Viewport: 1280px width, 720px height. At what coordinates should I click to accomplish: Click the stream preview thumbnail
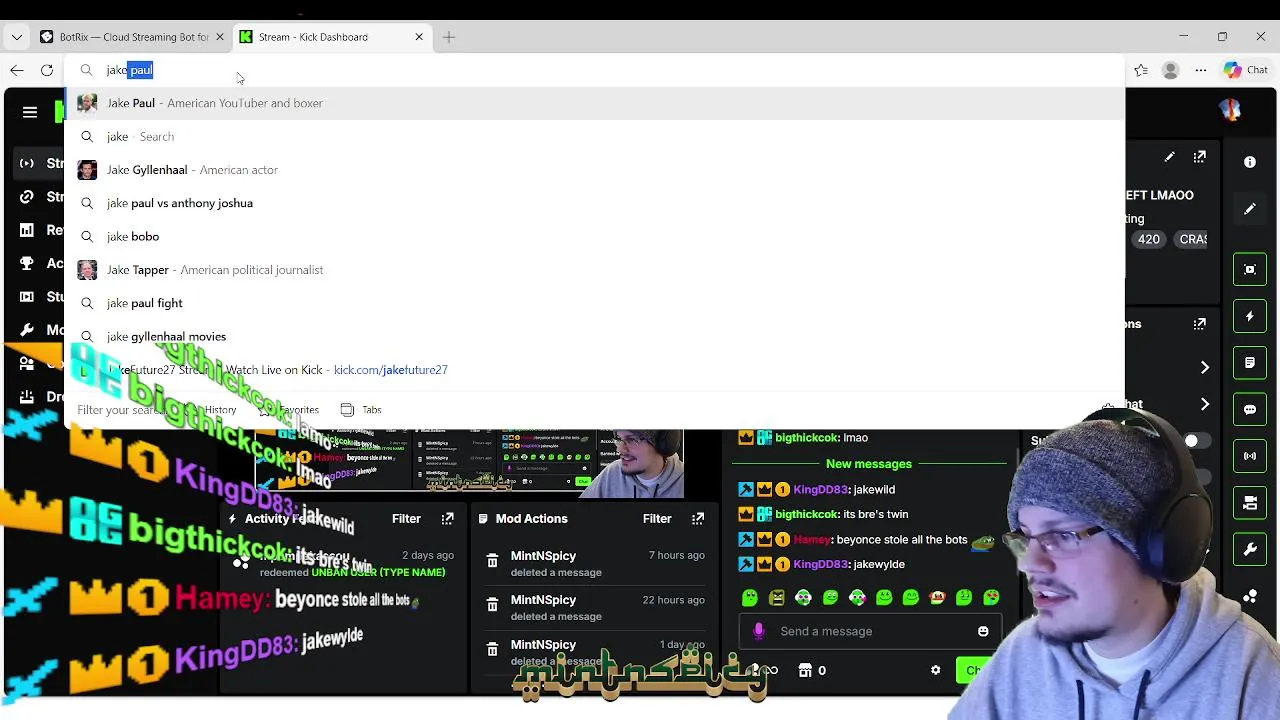click(468, 462)
